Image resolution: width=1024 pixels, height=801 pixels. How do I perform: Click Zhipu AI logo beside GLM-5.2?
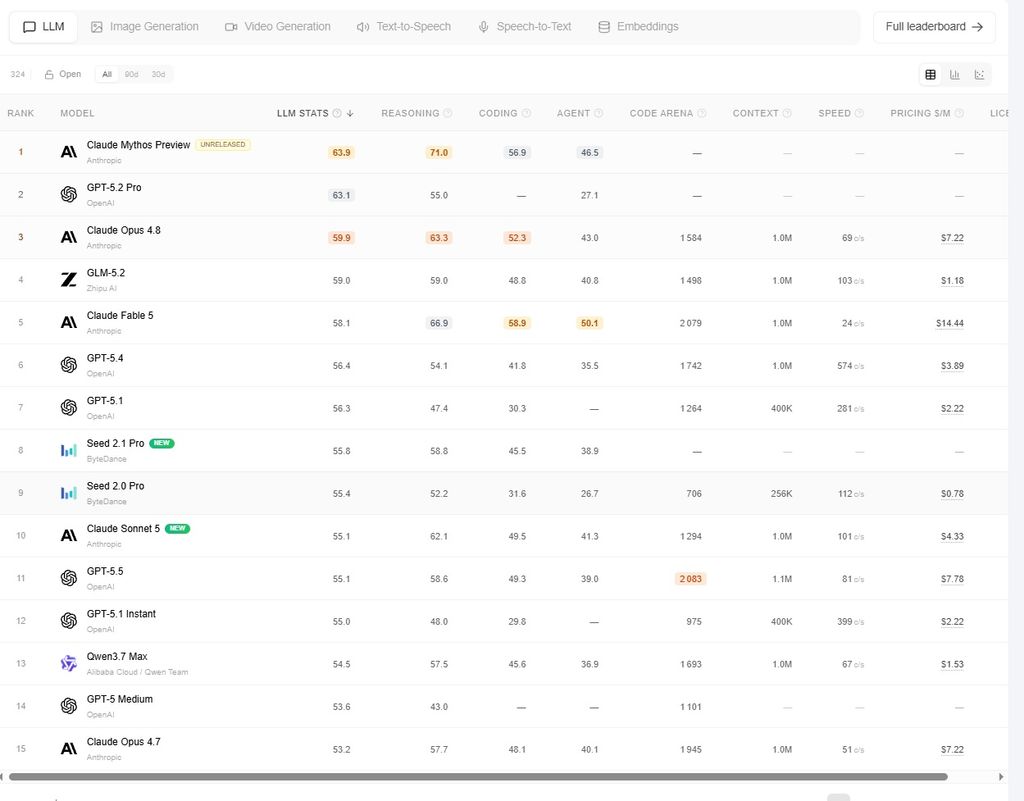tap(69, 280)
